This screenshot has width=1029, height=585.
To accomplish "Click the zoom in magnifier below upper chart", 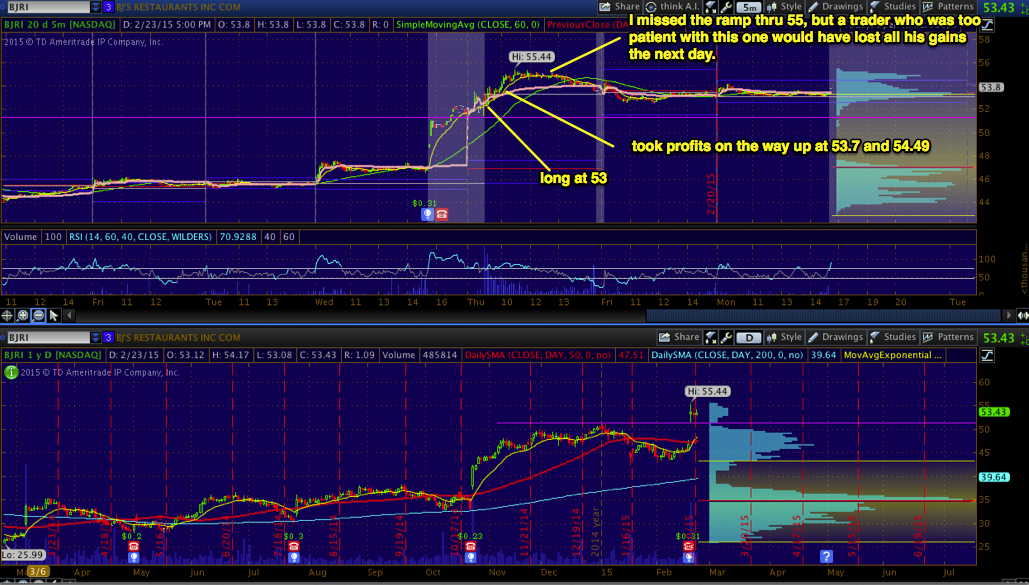I will point(23,315).
